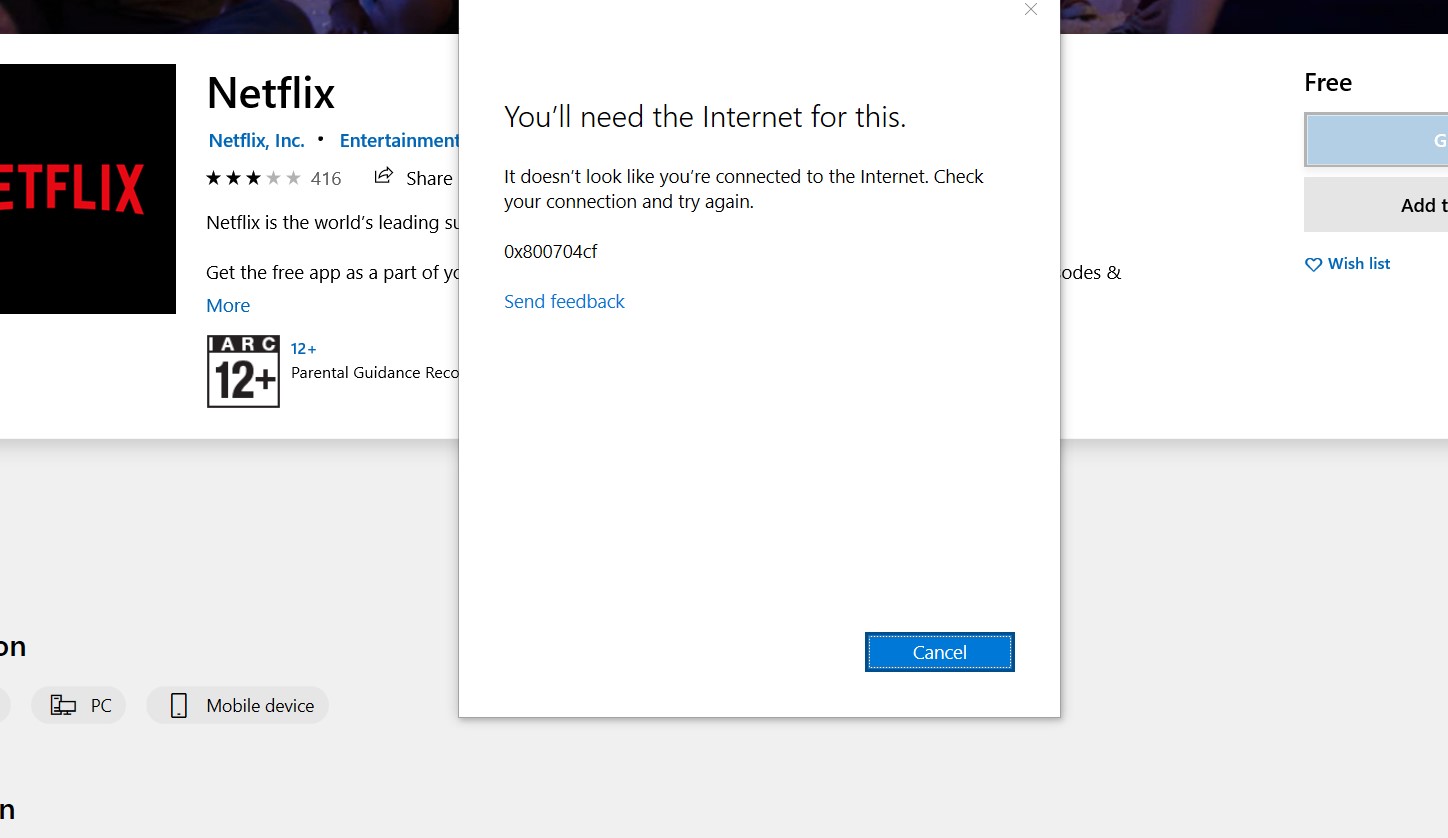Select the error code 0x800704cf text

coord(550,251)
